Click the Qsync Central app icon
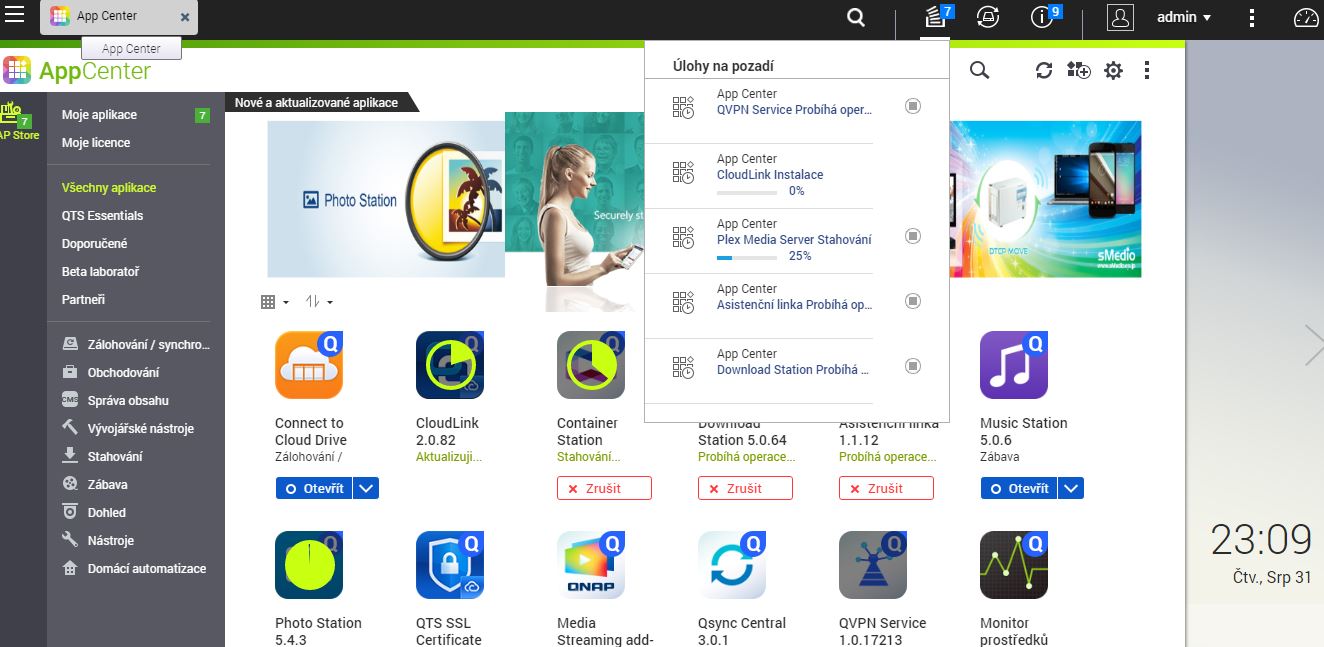 [732, 565]
